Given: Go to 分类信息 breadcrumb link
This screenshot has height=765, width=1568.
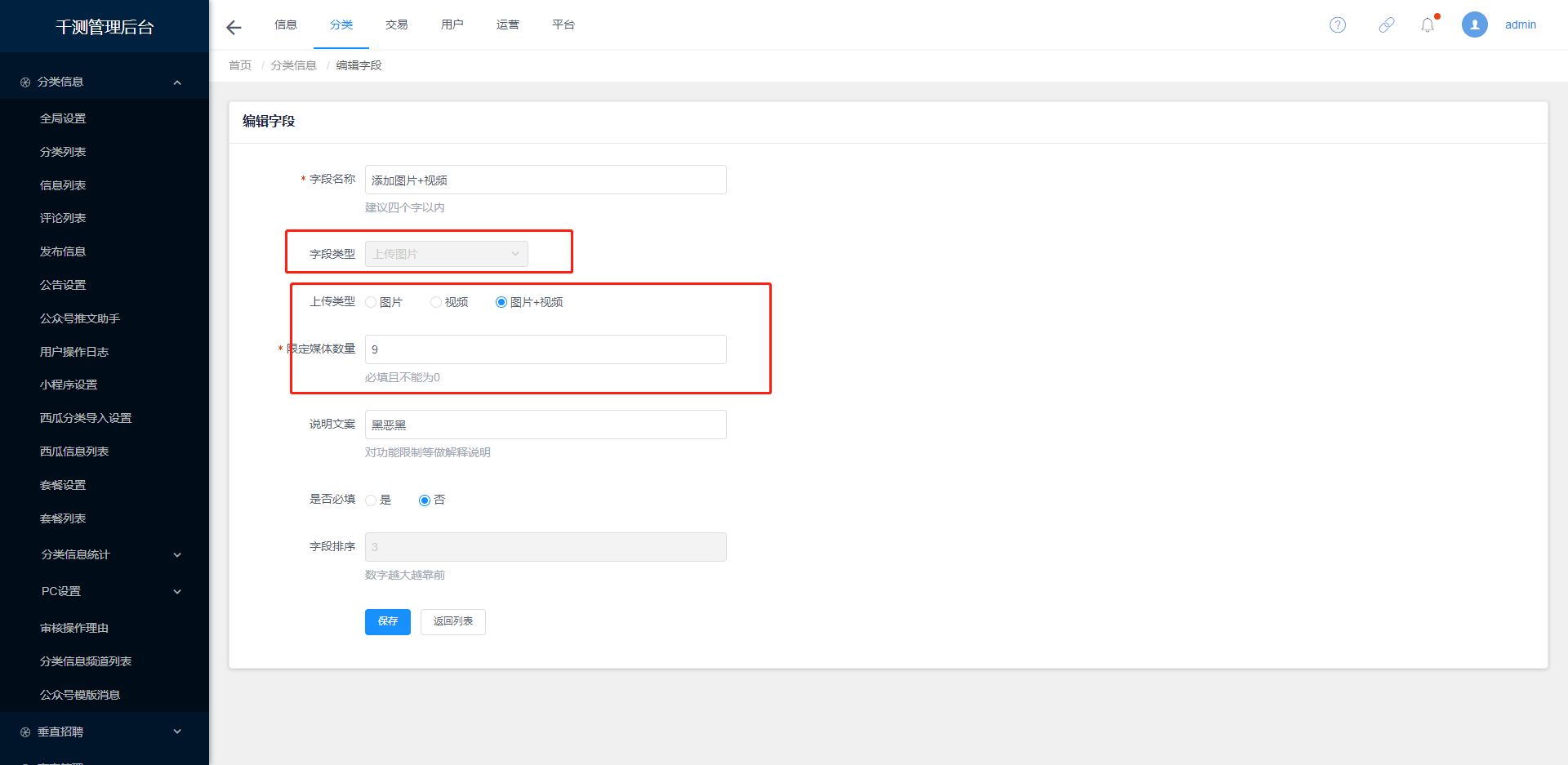Looking at the screenshot, I should [294, 65].
